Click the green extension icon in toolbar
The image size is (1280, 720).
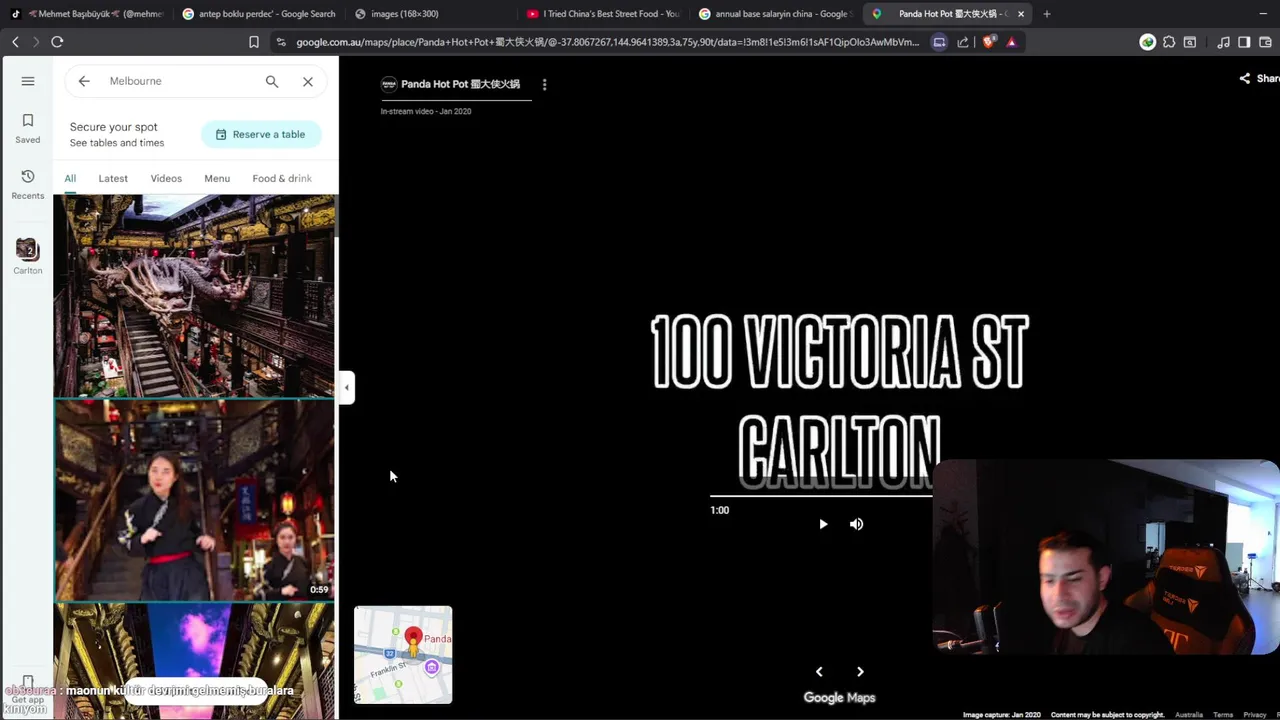(x=1148, y=42)
